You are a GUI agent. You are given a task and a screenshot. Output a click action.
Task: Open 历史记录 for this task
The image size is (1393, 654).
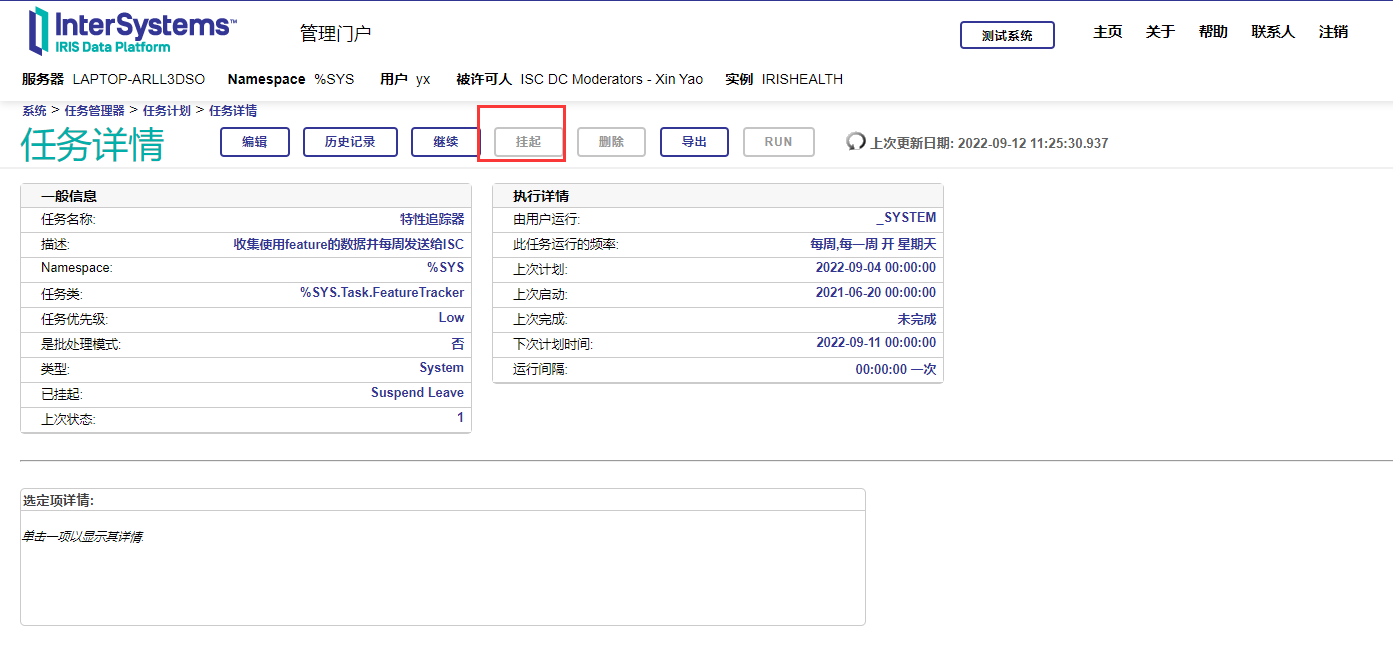(350, 142)
